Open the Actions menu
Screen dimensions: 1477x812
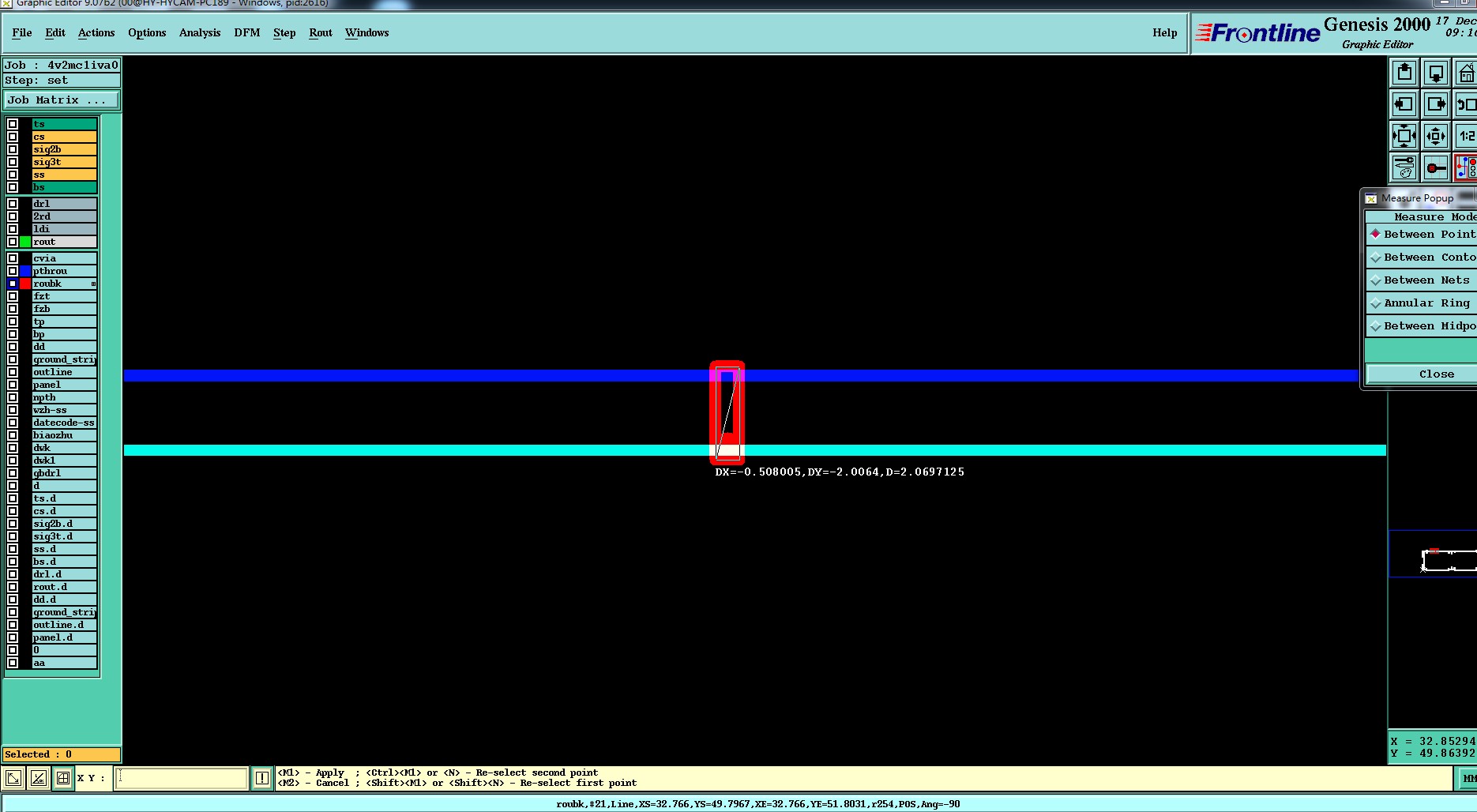coord(96,32)
